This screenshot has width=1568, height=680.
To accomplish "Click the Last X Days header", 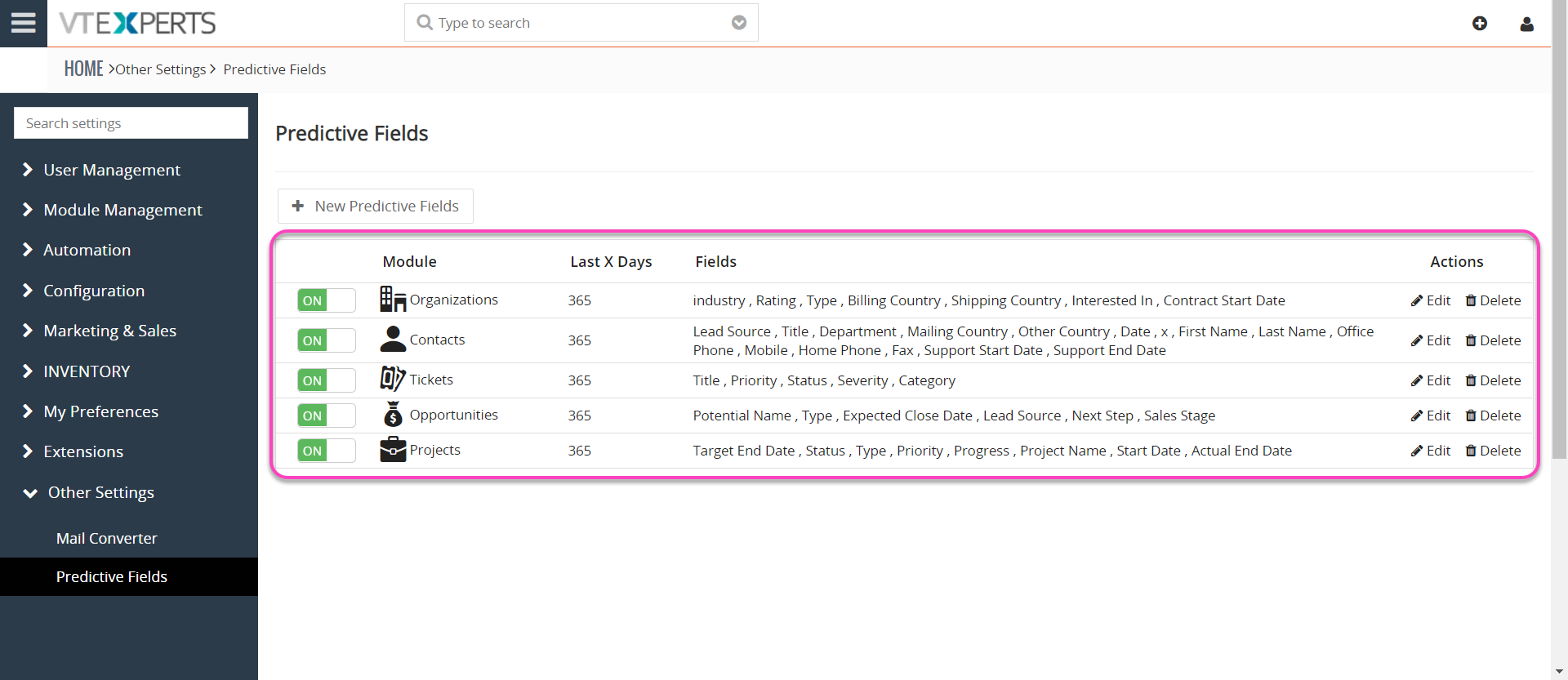I will pyautogui.click(x=611, y=262).
